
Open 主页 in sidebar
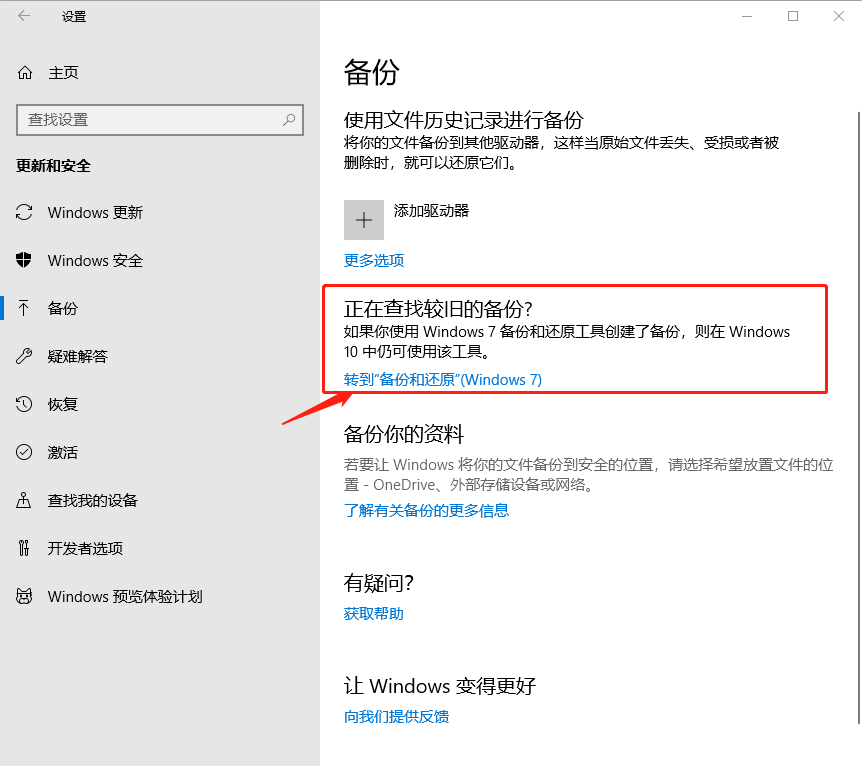[63, 73]
